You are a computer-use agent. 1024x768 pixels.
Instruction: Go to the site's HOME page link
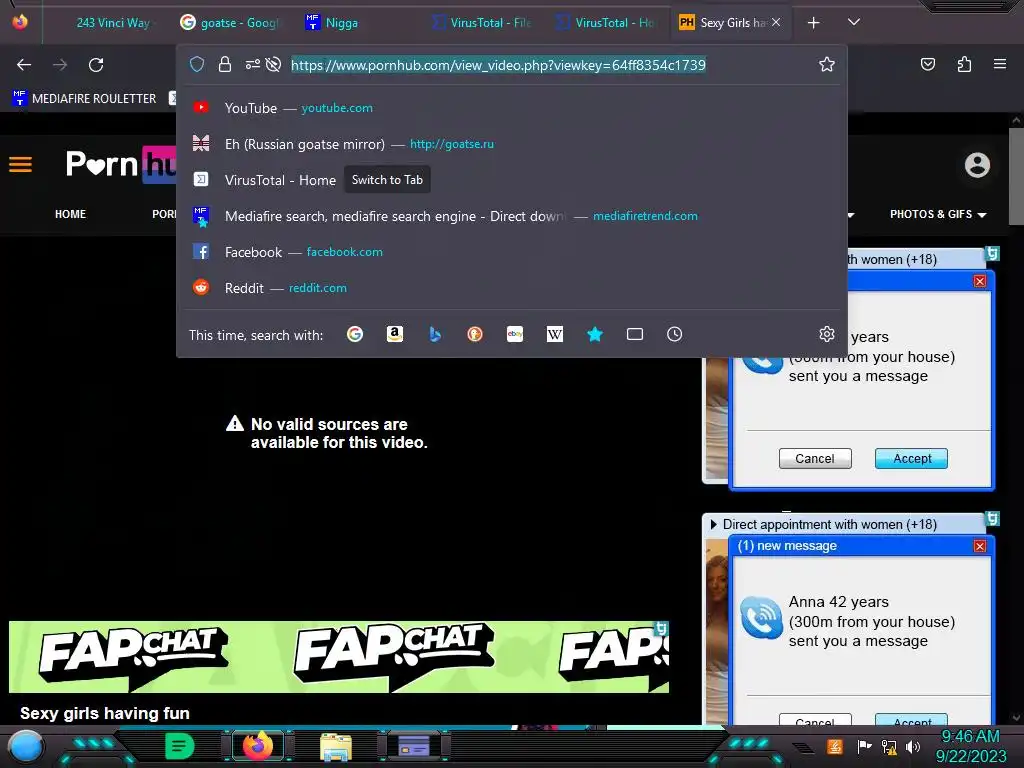pyautogui.click(x=71, y=214)
